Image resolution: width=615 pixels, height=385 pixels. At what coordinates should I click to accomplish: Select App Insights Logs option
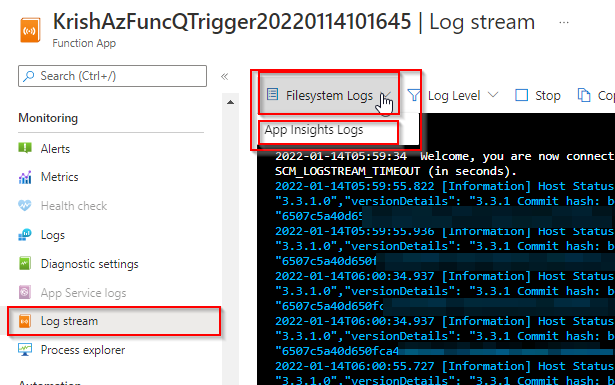314,130
